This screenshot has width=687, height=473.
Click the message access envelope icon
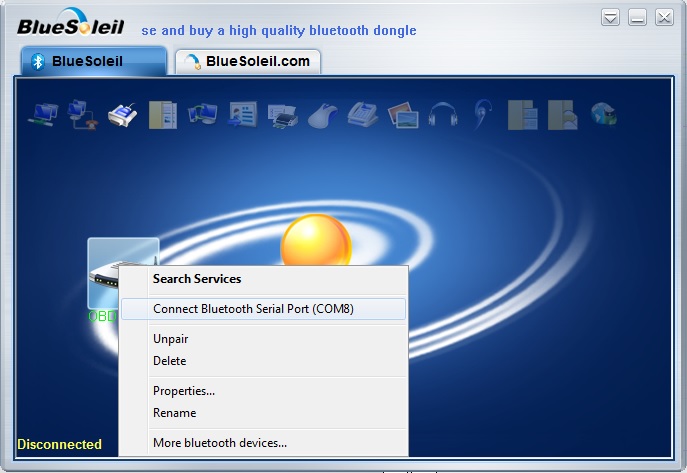click(563, 115)
